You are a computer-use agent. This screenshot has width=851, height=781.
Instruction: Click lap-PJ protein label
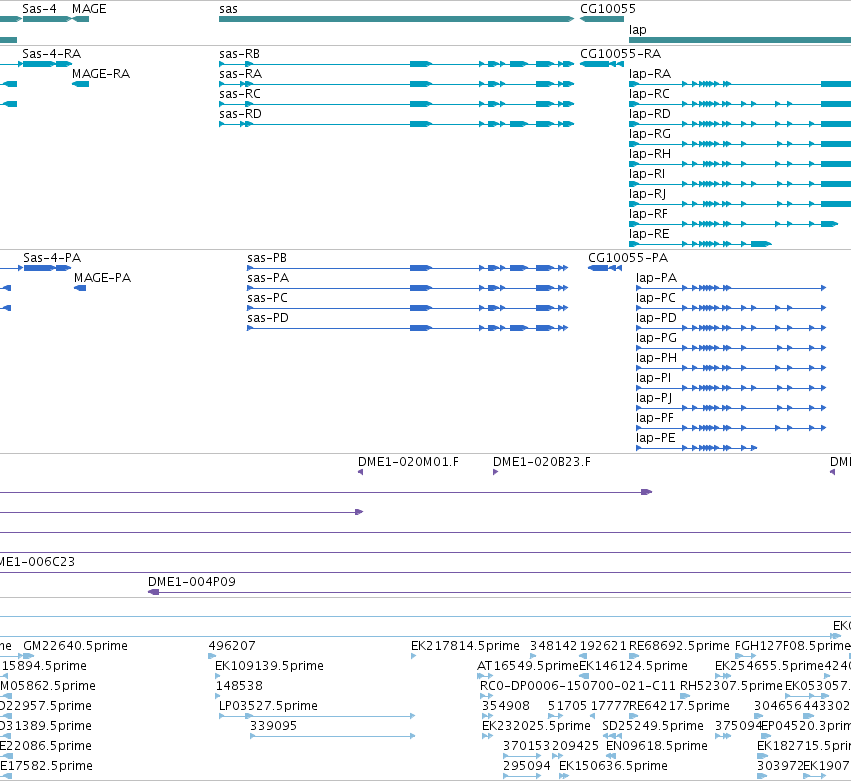[x=655, y=398]
